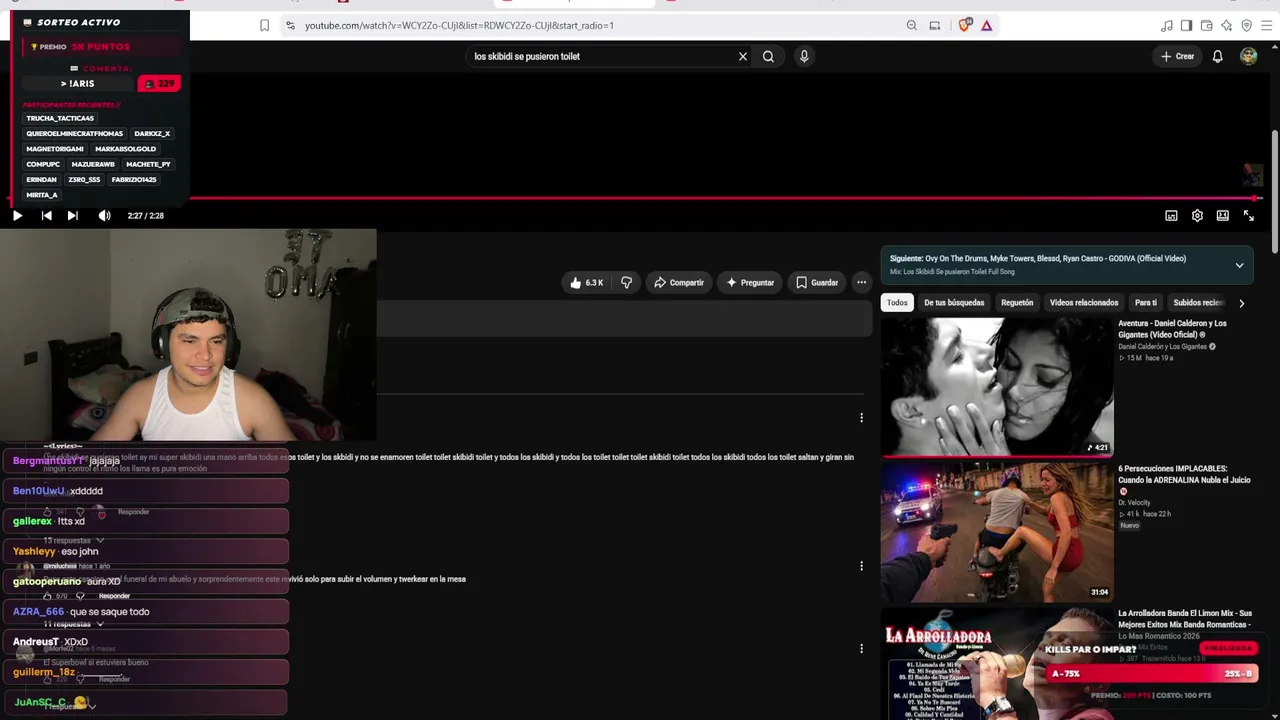Select the Reguetón chip
This screenshot has height=720, width=1280.
(x=1017, y=303)
